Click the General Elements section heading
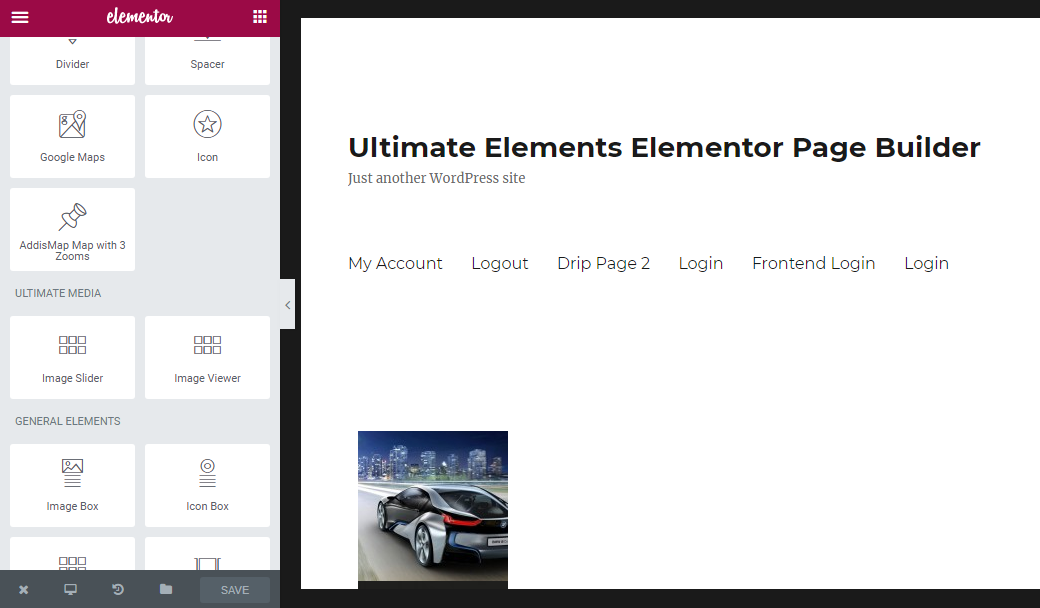Screen dimensions: 1040x608 coord(68,421)
